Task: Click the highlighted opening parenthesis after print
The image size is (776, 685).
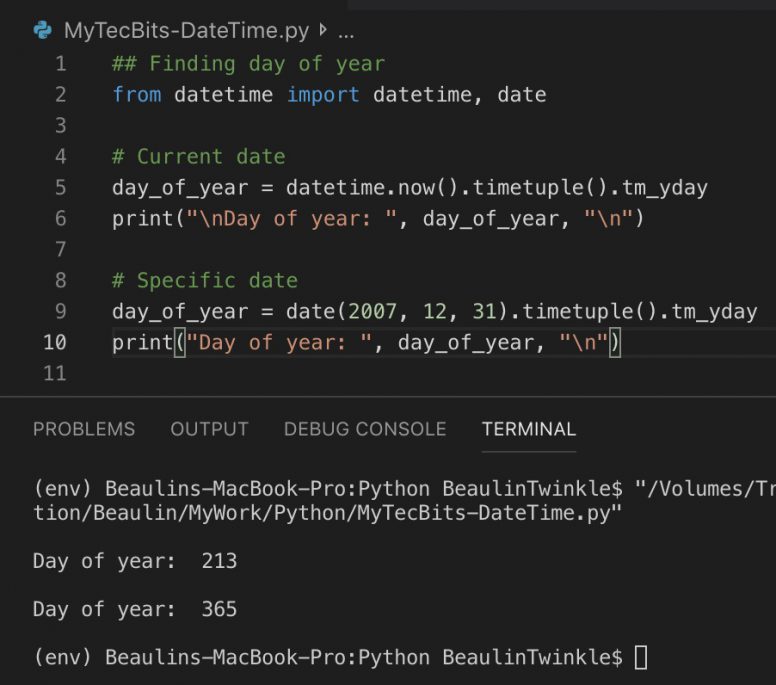Action: (180, 343)
